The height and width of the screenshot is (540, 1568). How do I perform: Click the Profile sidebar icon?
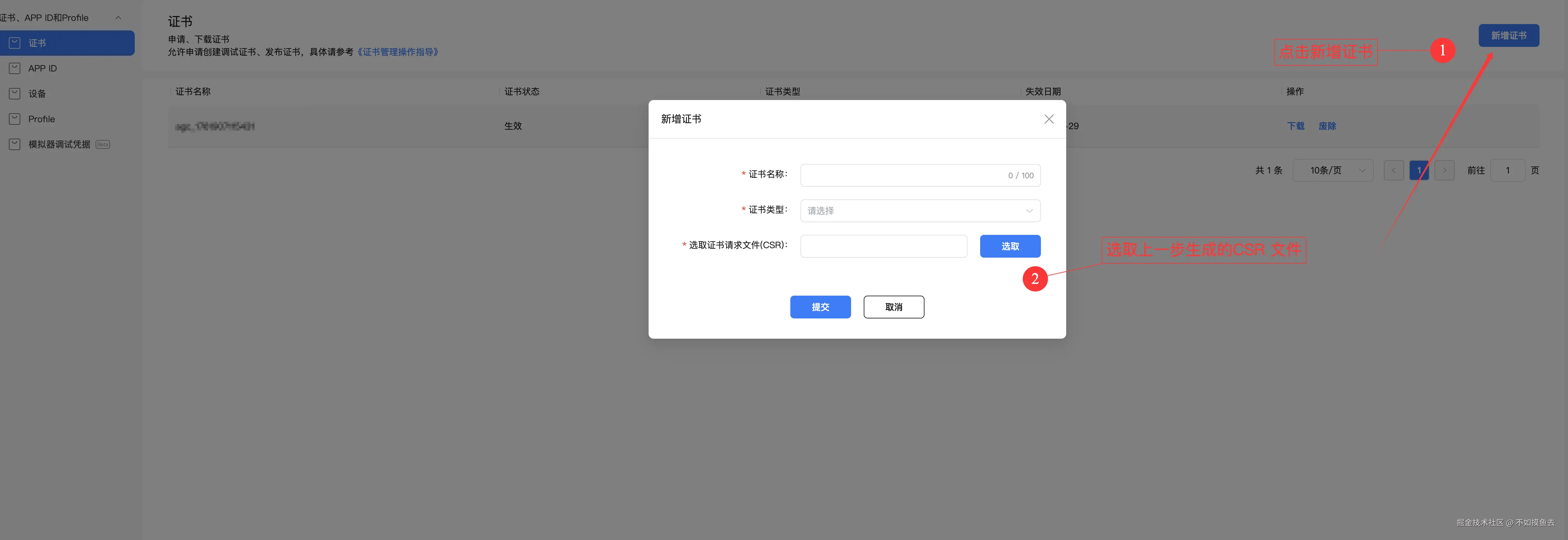point(15,119)
